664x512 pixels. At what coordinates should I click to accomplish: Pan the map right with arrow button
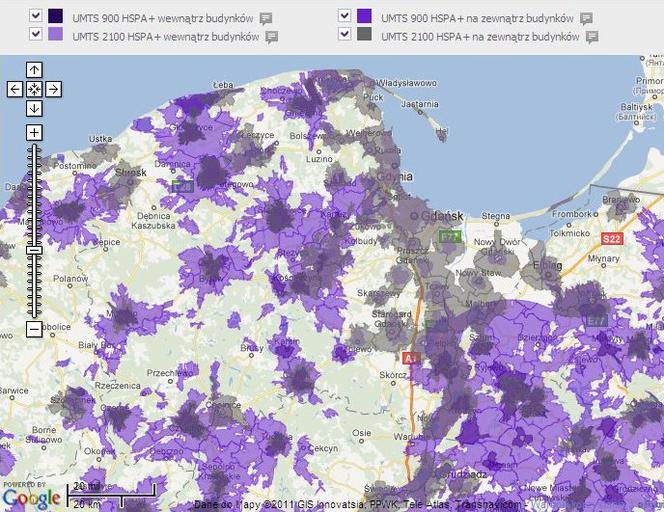(x=53, y=89)
